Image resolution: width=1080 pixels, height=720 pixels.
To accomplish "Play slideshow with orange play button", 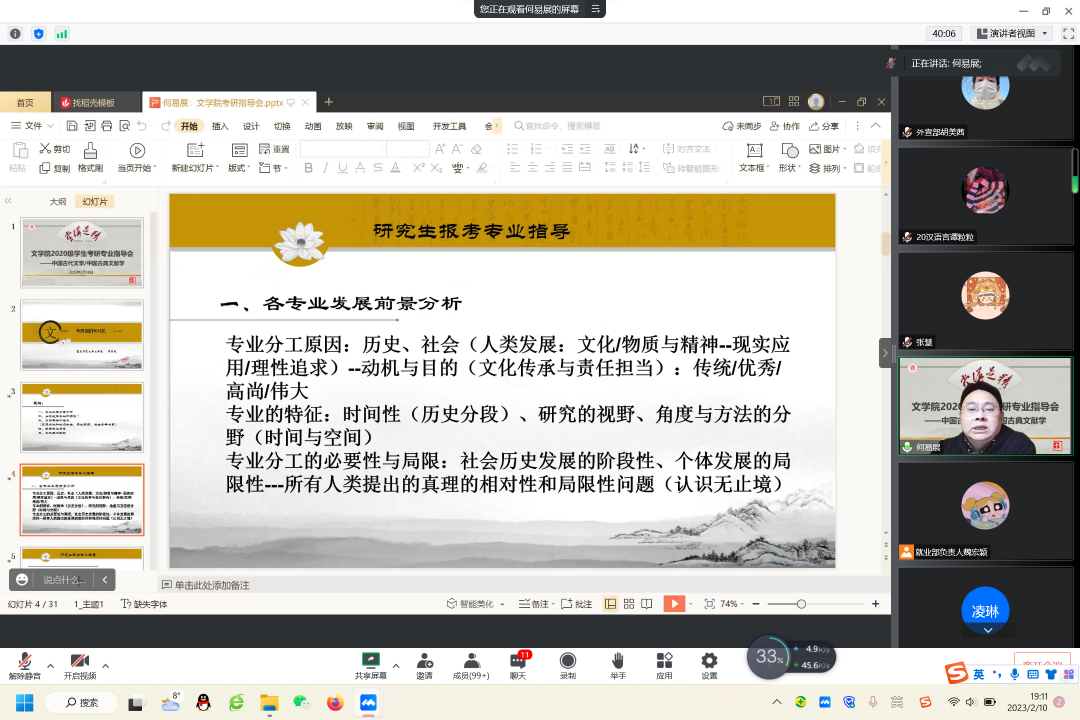I will (x=674, y=604).
